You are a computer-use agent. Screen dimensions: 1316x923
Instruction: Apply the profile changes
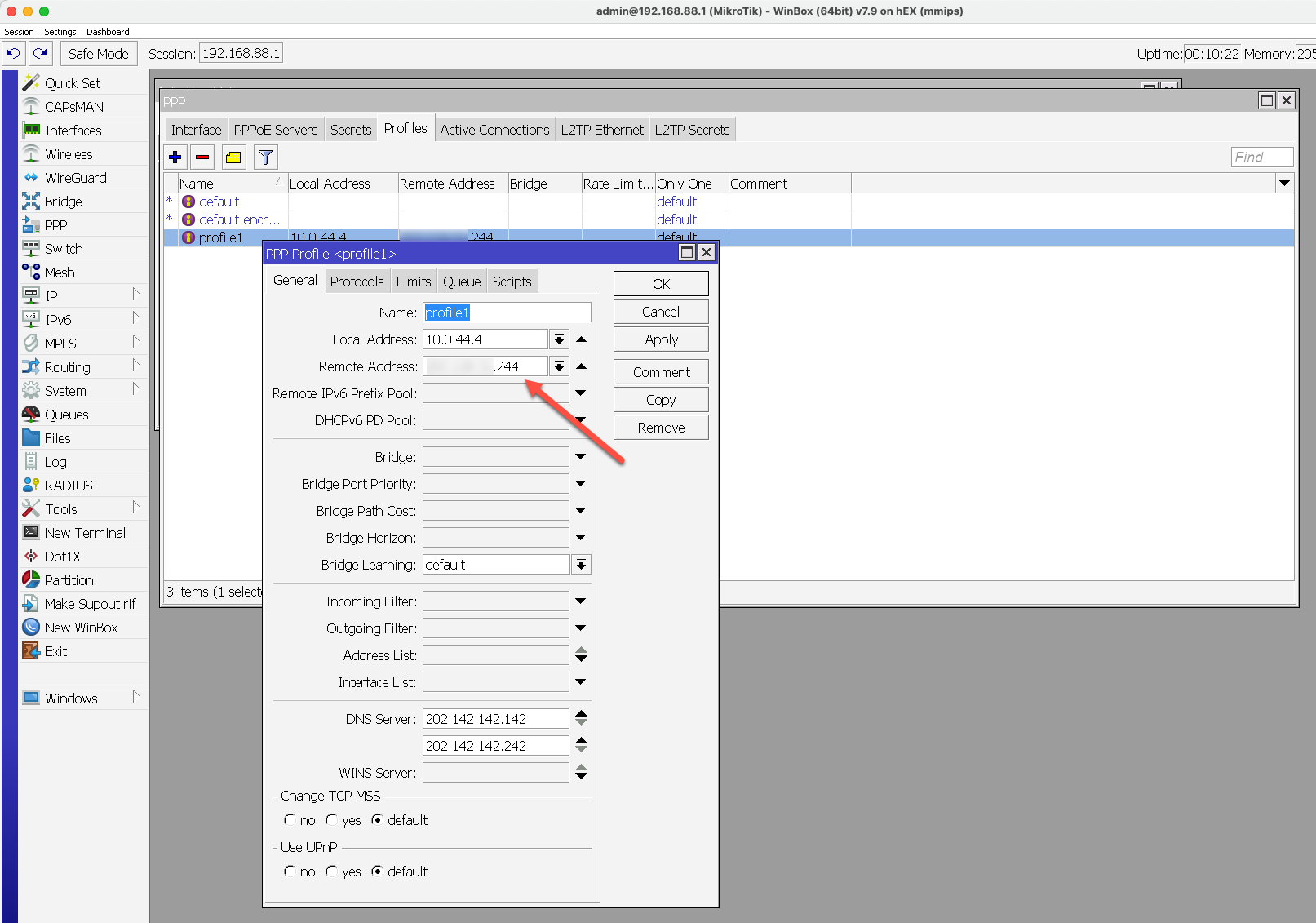point(660,339)
